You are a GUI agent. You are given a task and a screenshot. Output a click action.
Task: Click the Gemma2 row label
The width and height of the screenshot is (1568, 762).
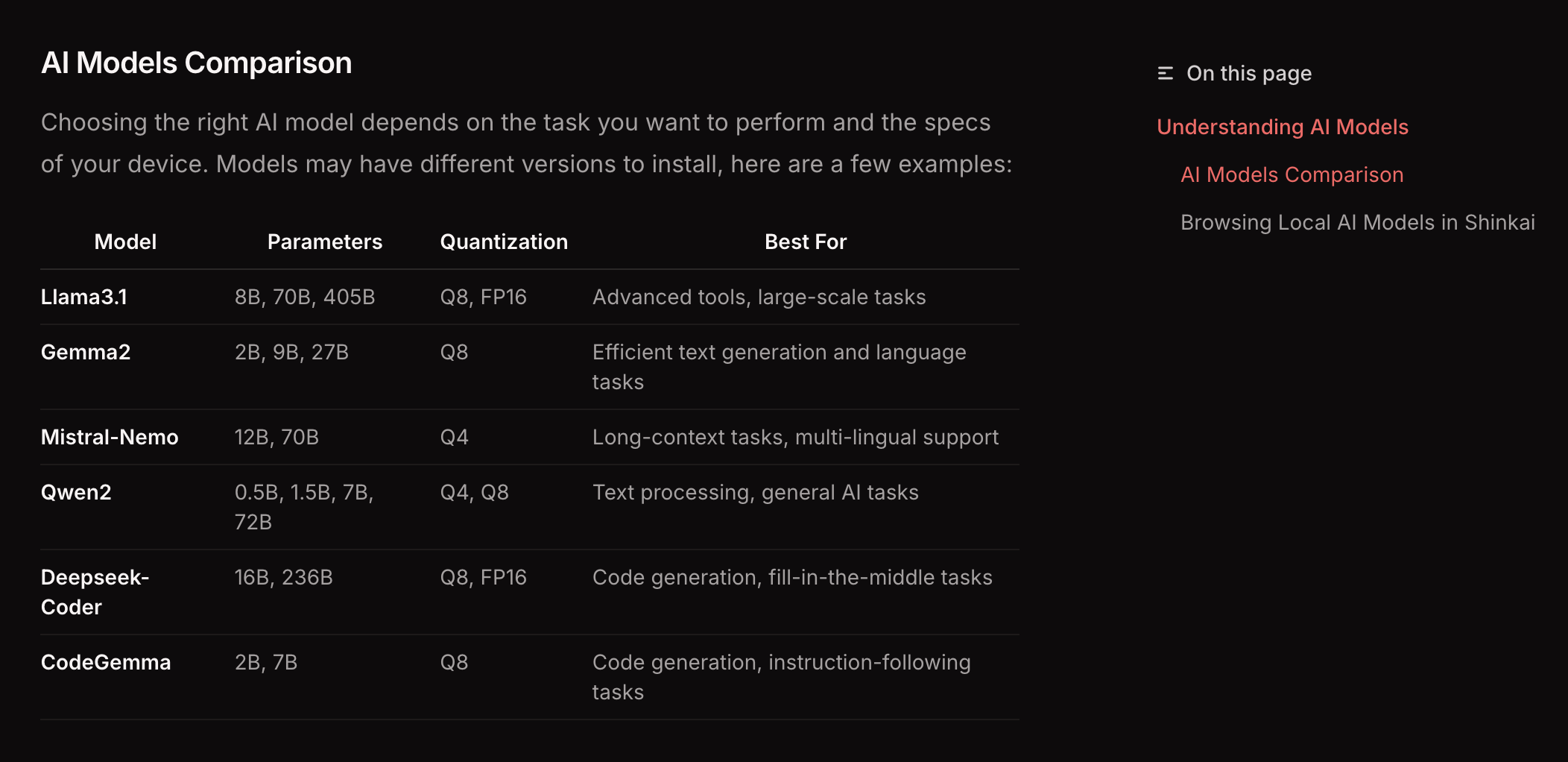tap(86, 352)
